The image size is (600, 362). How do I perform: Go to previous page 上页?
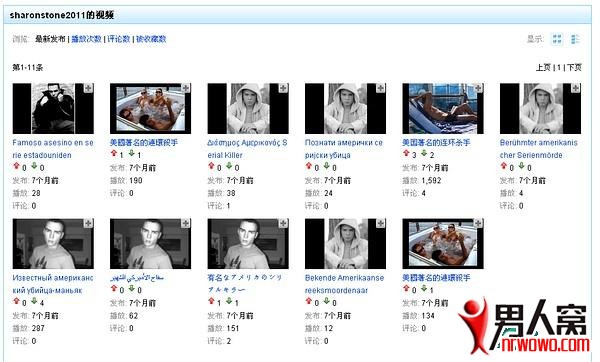[x=543, y=67]
